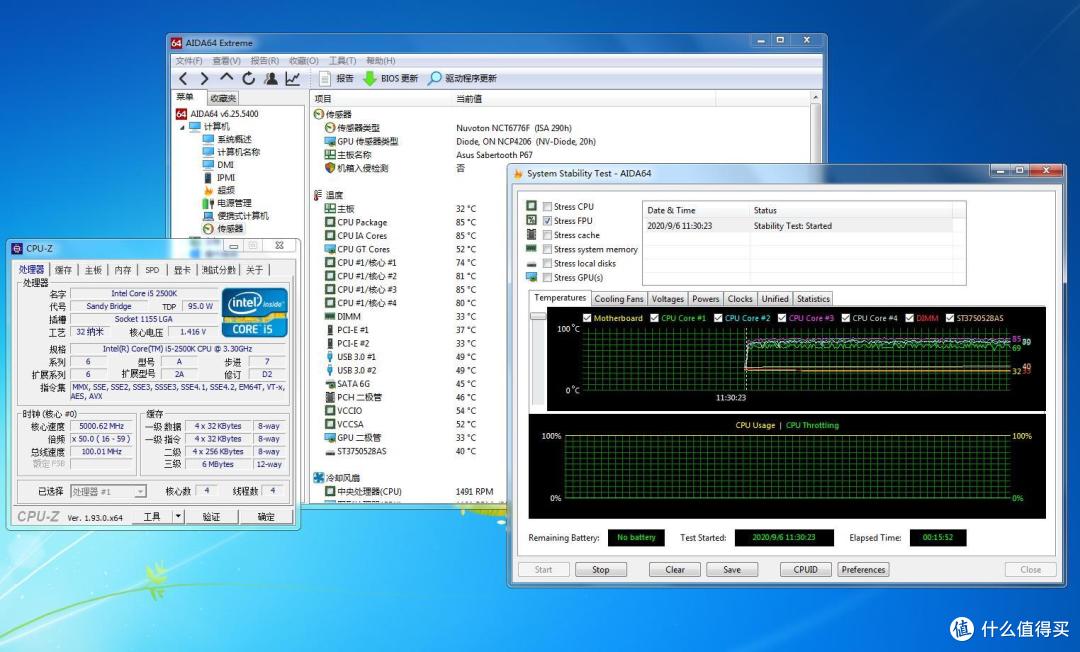Enable the Stress system memory checkbox
Viewport: 1080px width, 652px height.
(547, 249)
